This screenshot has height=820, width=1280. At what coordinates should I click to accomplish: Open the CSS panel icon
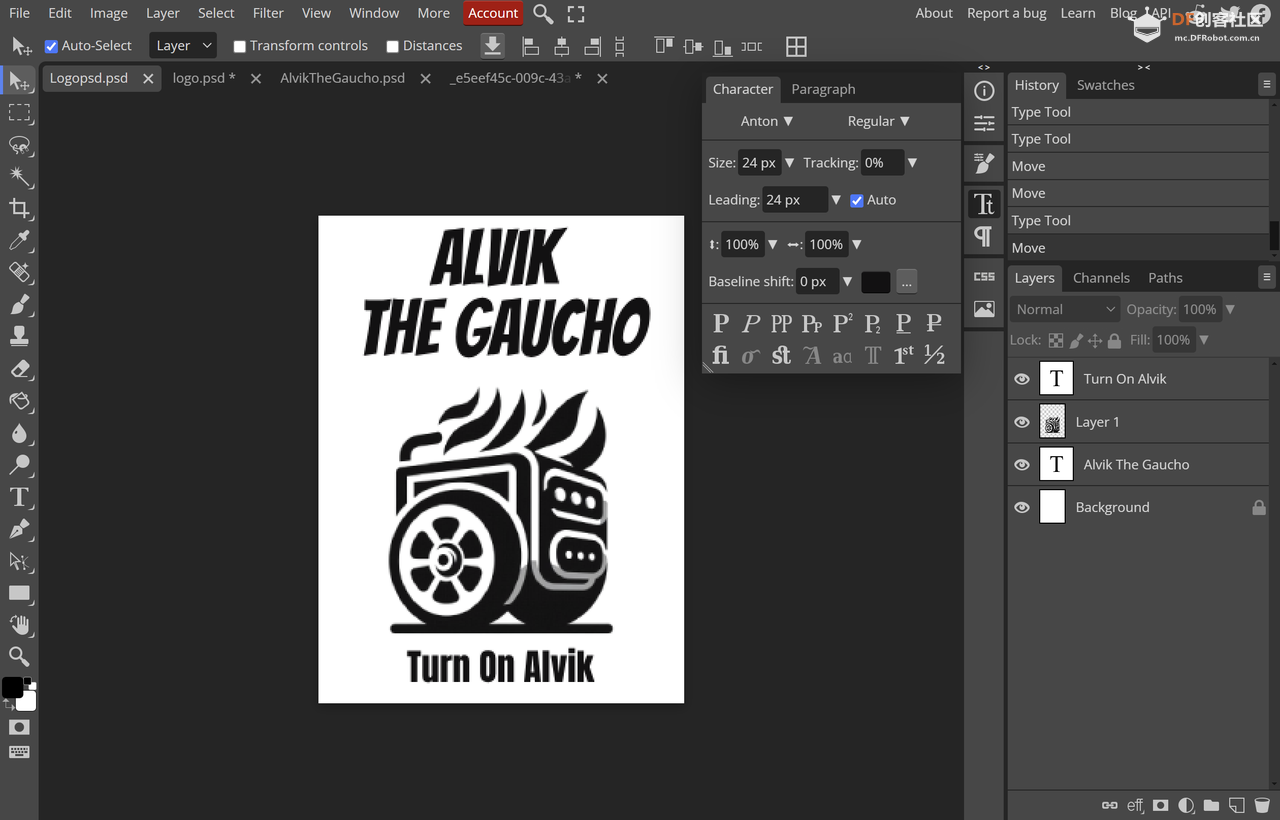984,276
